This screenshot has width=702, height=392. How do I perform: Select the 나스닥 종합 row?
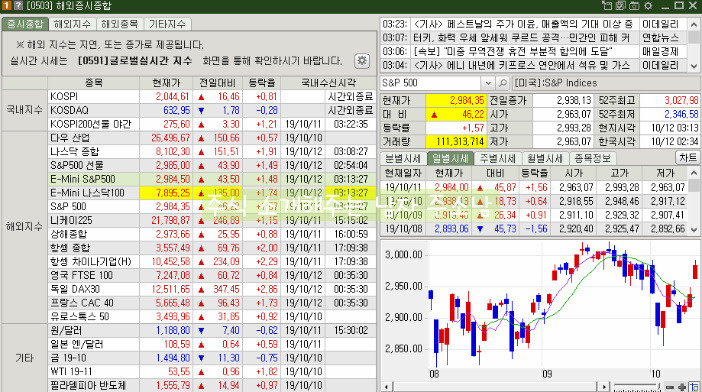[x=212, y=152]
